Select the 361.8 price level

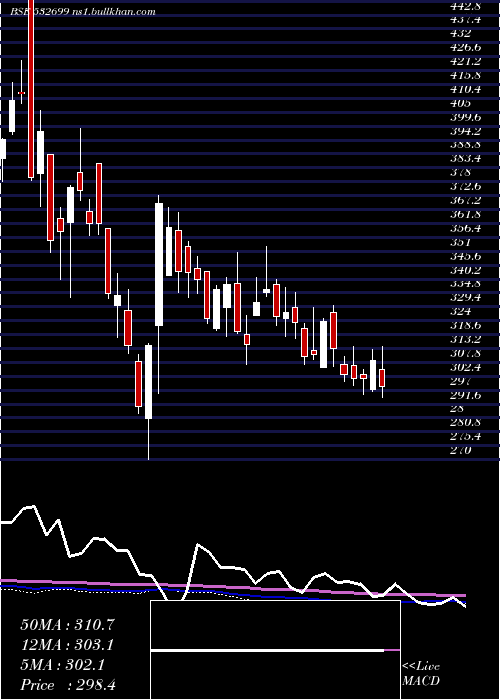click(x=466, y=214)
